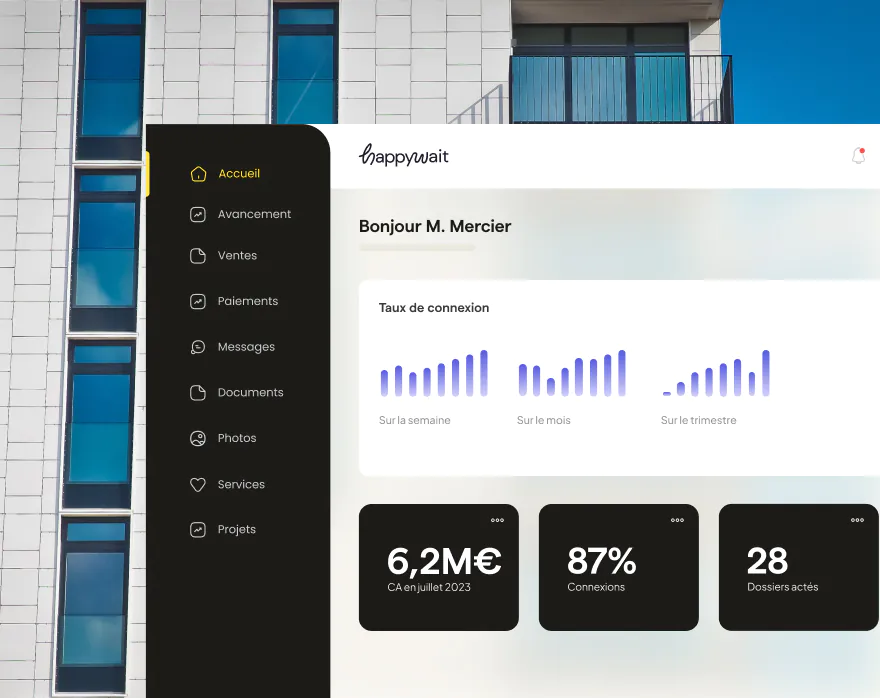Click the Accueil home icon
The height and width of the screenshot is (698, 880).
pyautogui.click(x=198, y=174)
